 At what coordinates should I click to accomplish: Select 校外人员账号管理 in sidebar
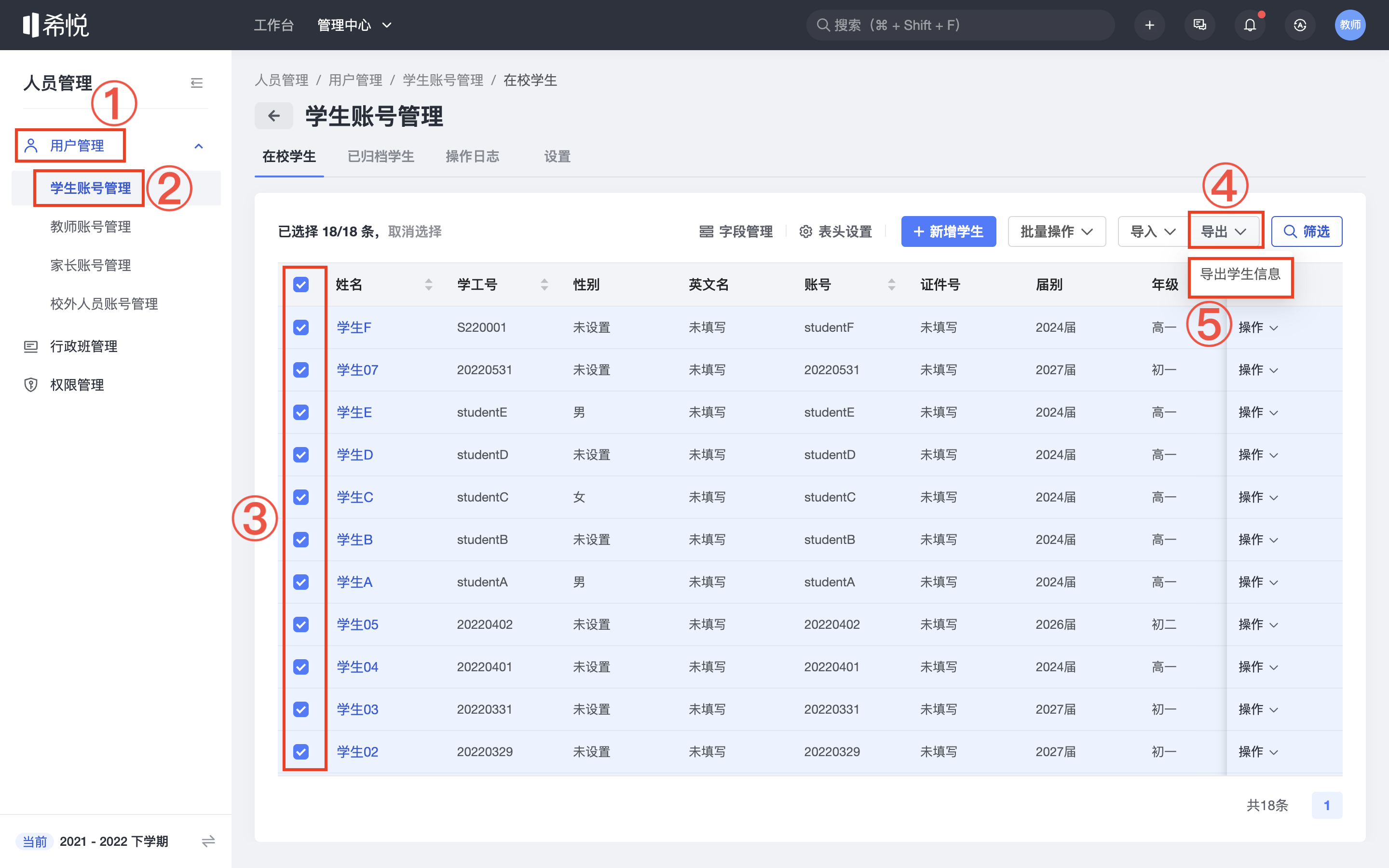[x=104, y=304]
